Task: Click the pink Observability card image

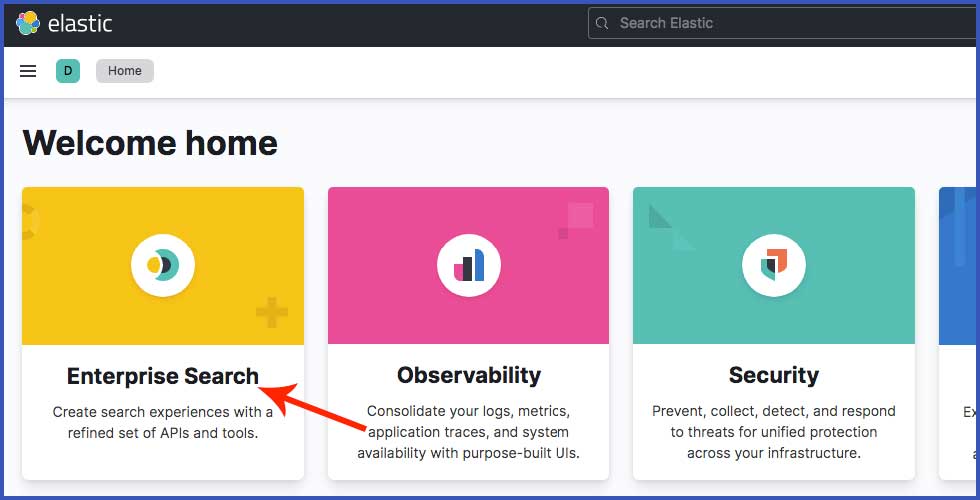Action: [469, 266]
